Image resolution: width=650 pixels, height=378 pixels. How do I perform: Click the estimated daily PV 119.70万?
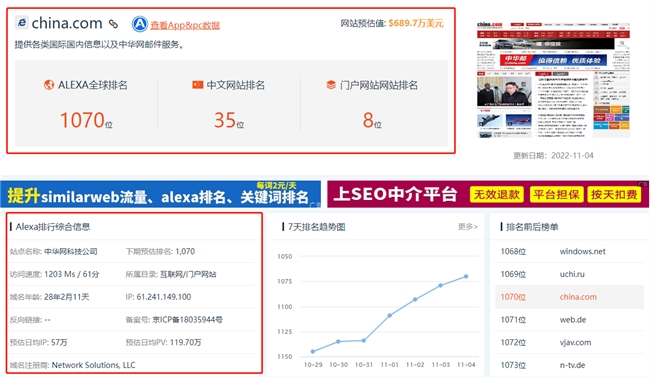(x=185, y=343)
